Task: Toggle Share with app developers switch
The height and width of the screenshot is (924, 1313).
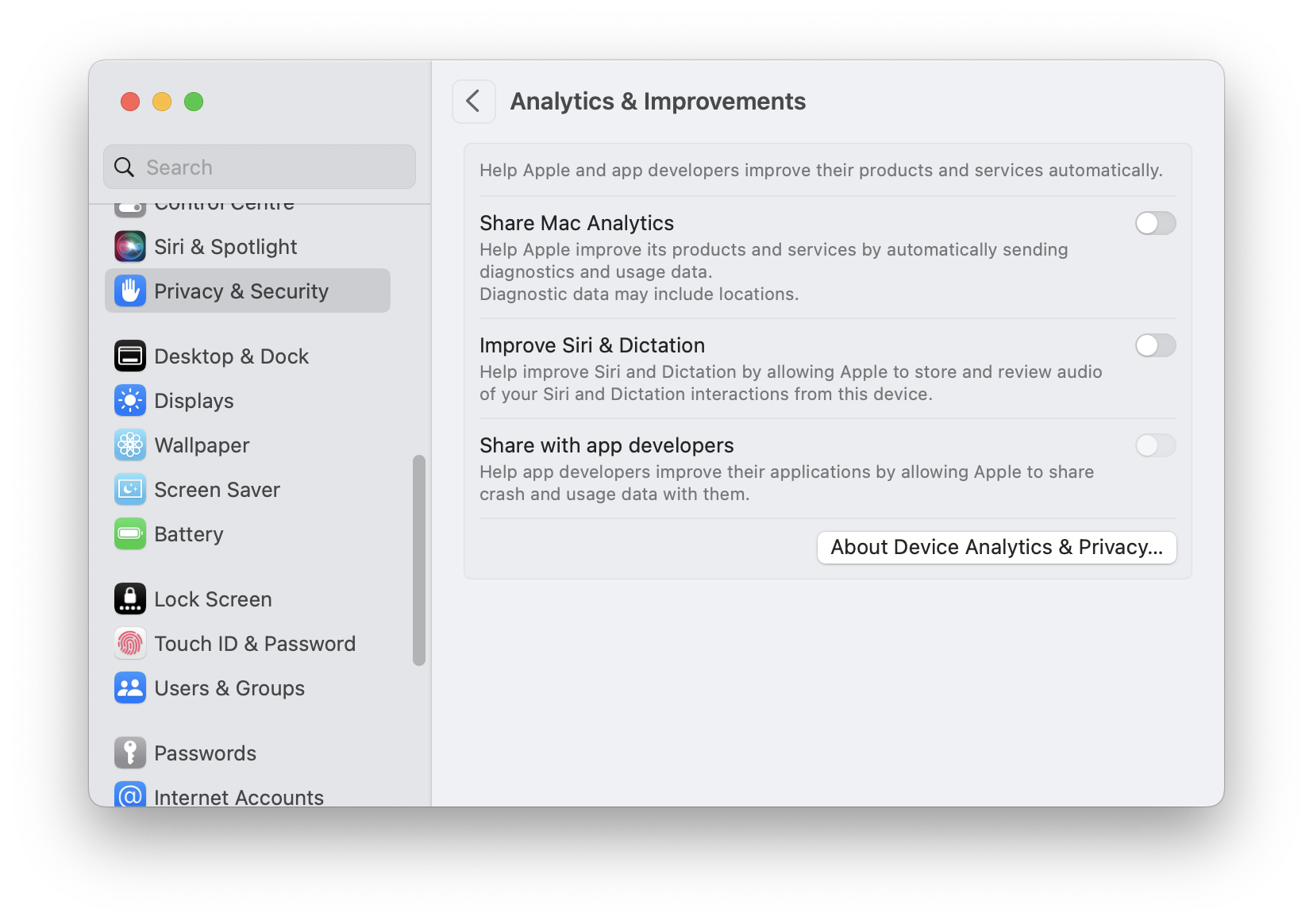Action: coord(1155,446)
